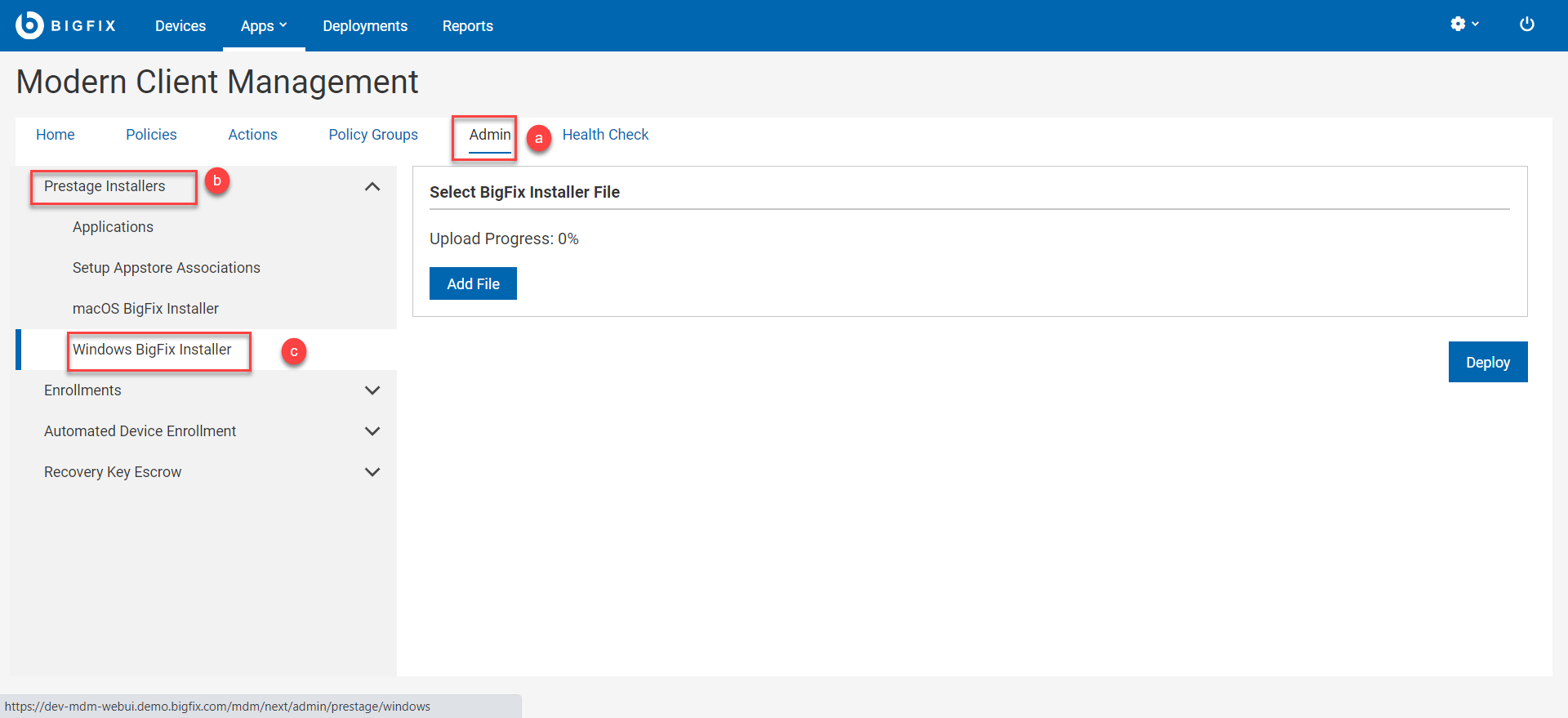Collapse the Prestage Installers chevron
Screen dimensions: 1568x718
pyautogui.click(x=372, y=186)
